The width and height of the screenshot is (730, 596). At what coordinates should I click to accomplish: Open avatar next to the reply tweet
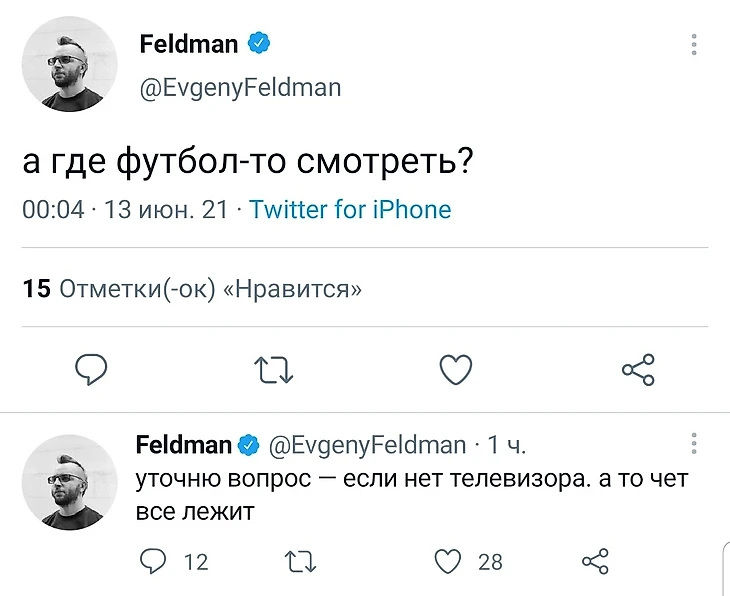click(x=70, y=482)
